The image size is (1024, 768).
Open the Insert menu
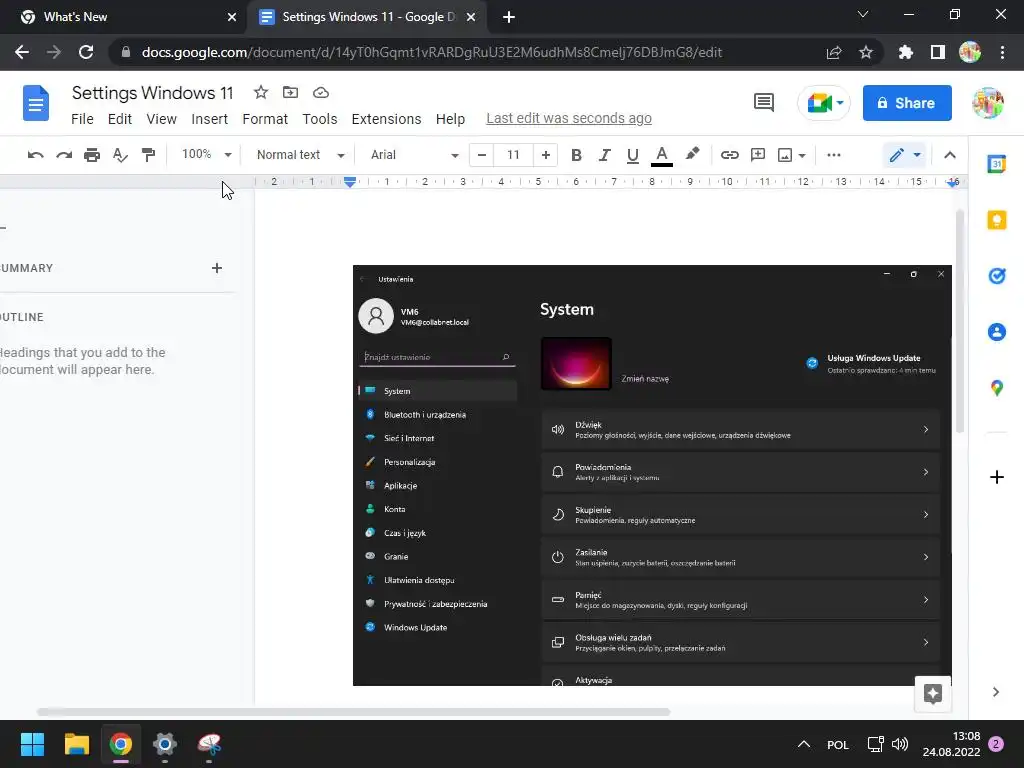209,119
